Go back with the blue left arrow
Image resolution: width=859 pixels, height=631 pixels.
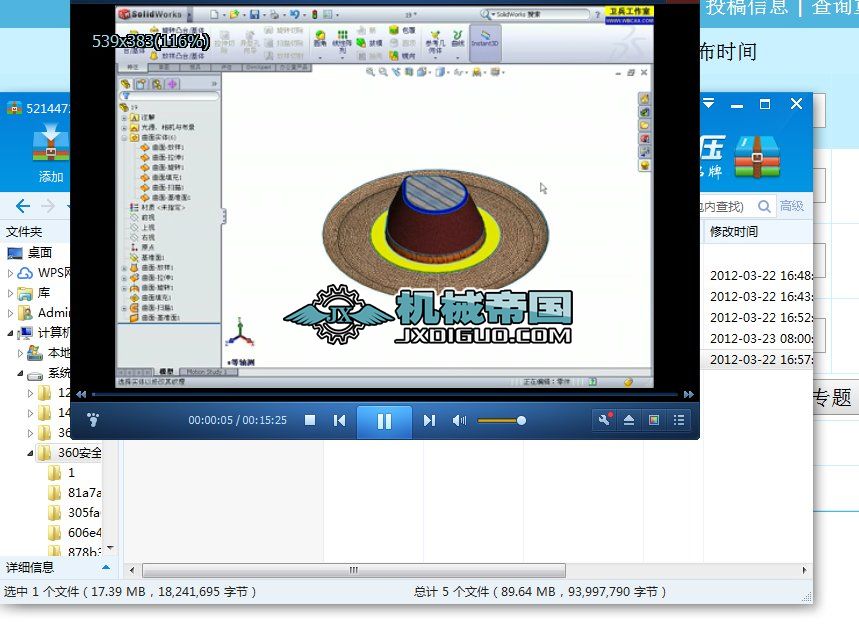(22, 206)
